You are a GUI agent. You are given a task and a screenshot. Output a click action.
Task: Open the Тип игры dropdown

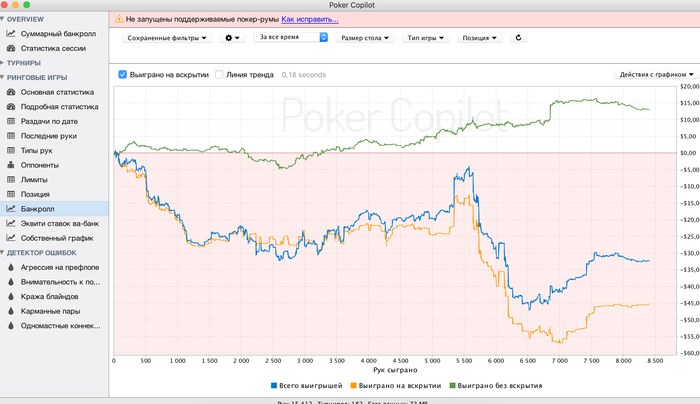(425, 38)
